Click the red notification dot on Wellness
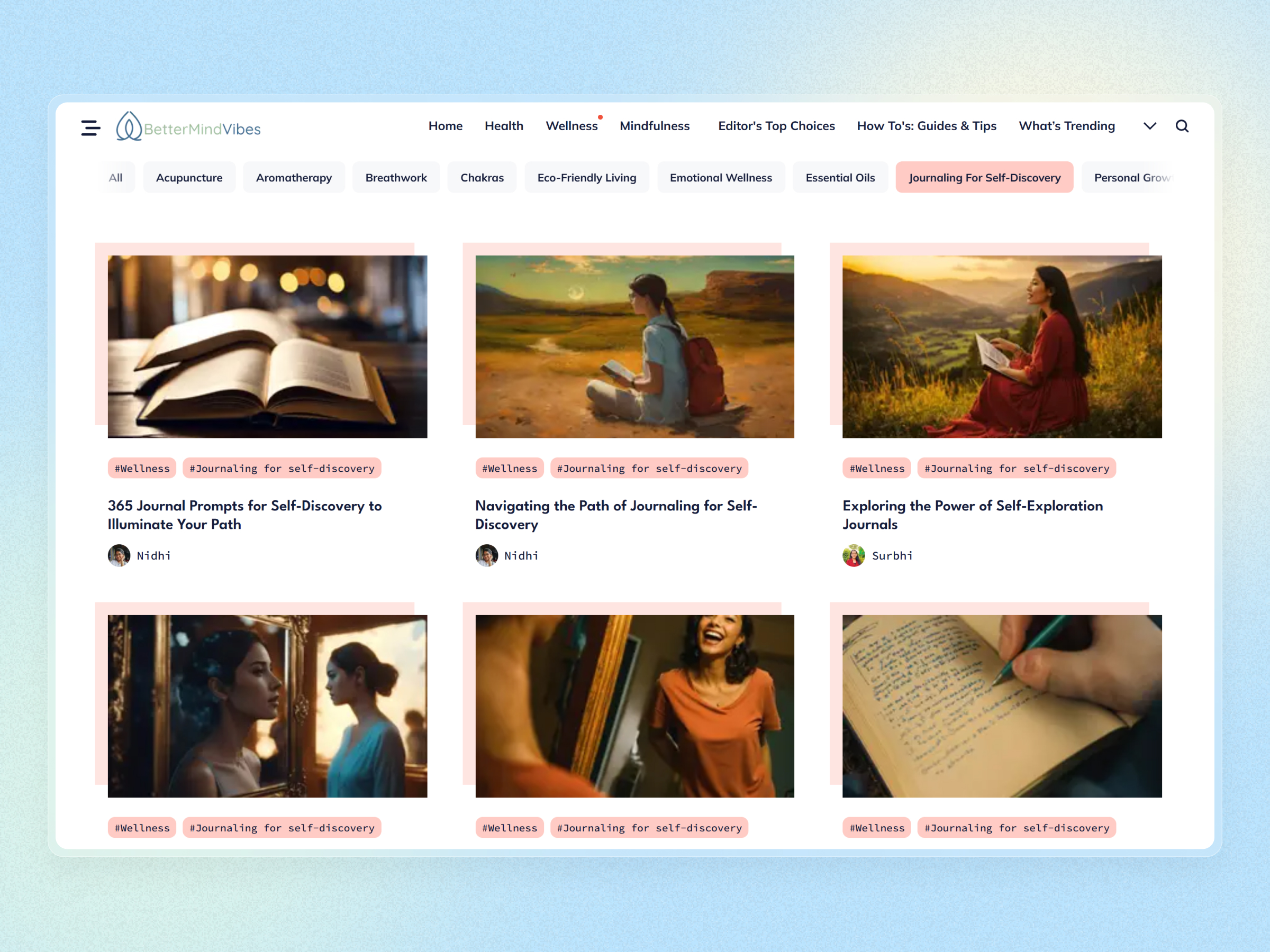 (601, 116)
